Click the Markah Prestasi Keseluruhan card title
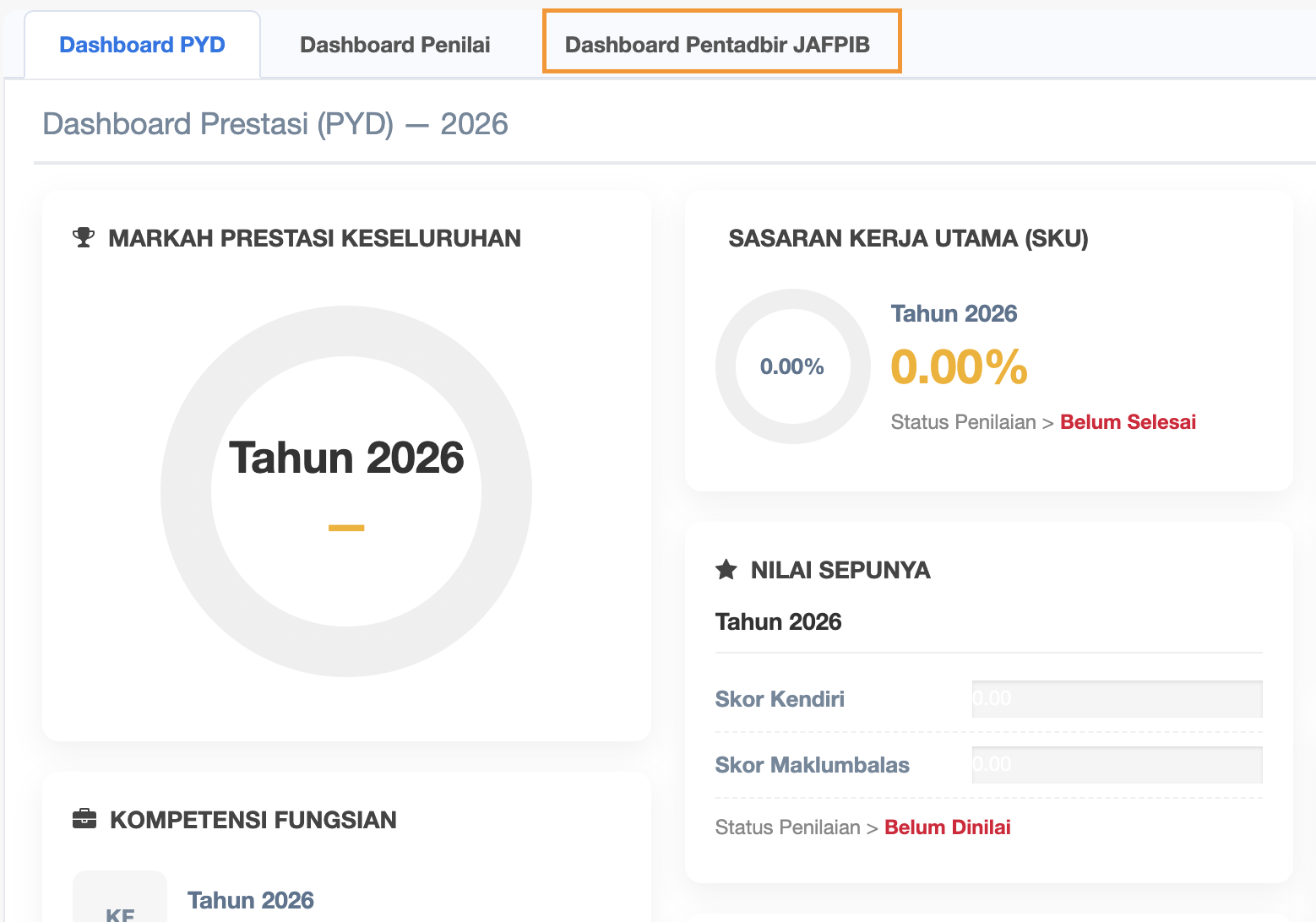Image resolution: width=1316 pixels, height=922 pixels. (314, 238)
